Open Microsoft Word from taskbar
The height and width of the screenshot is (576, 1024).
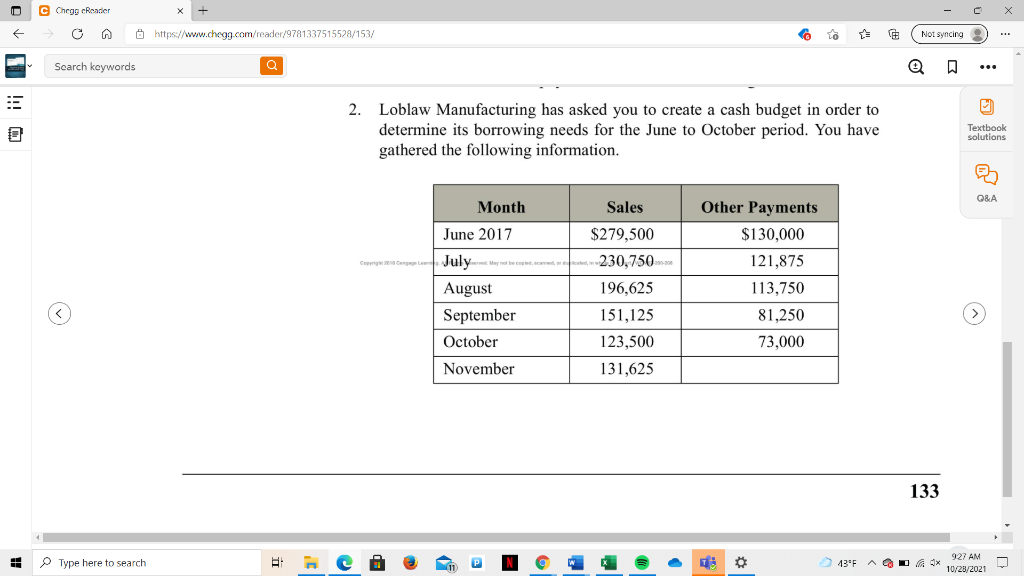575,562
